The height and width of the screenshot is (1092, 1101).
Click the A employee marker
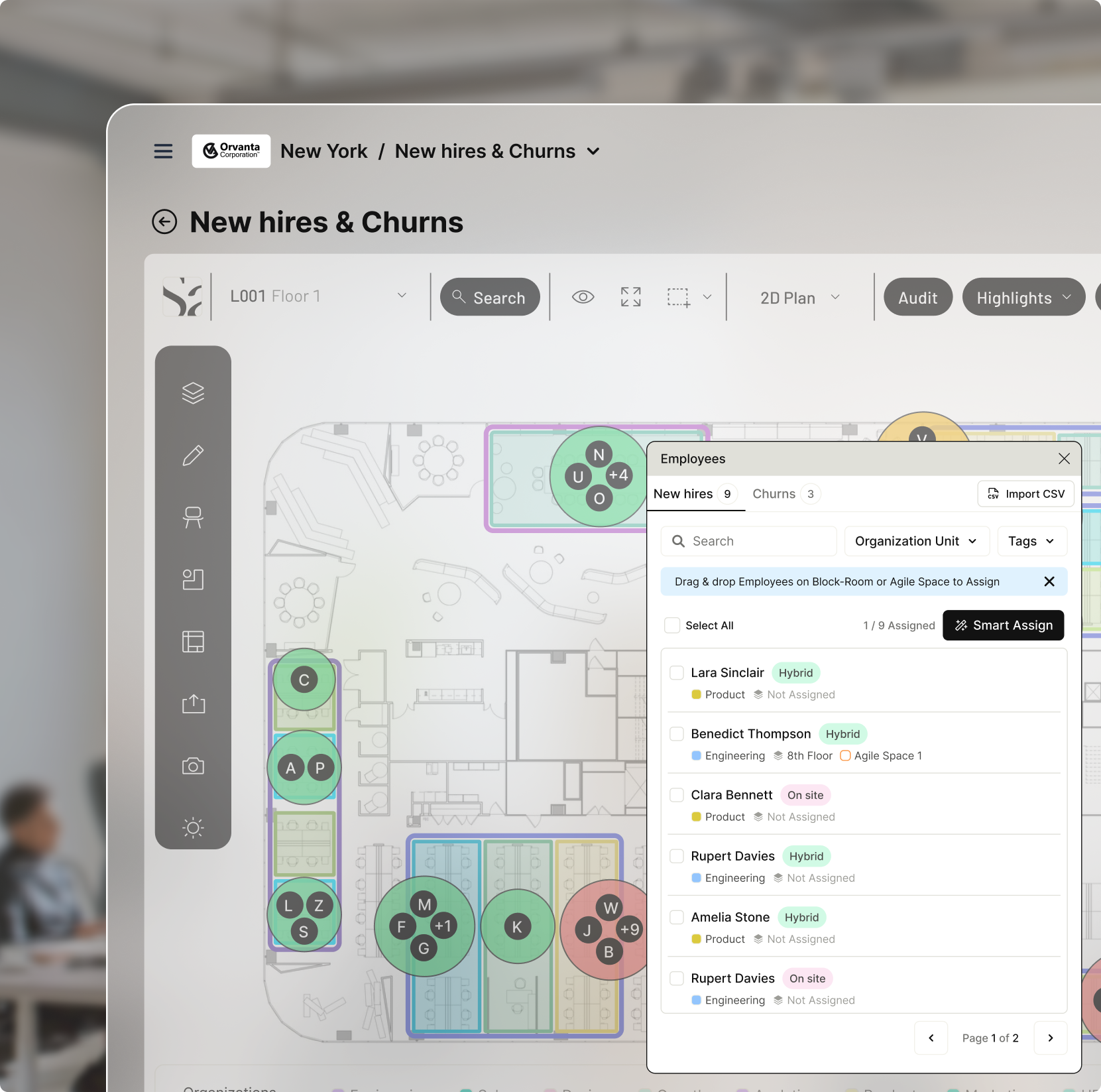[290, 768]
